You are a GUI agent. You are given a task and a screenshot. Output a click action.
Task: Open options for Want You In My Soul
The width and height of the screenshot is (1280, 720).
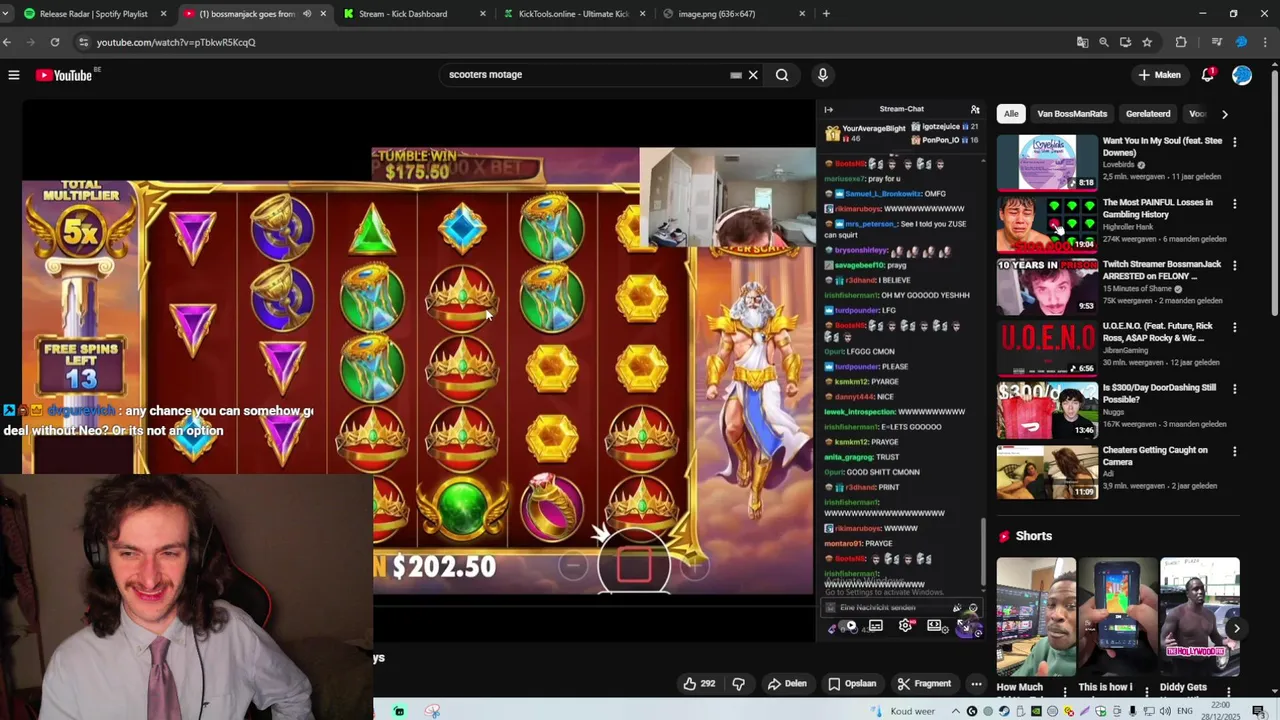pos(1234,142)
